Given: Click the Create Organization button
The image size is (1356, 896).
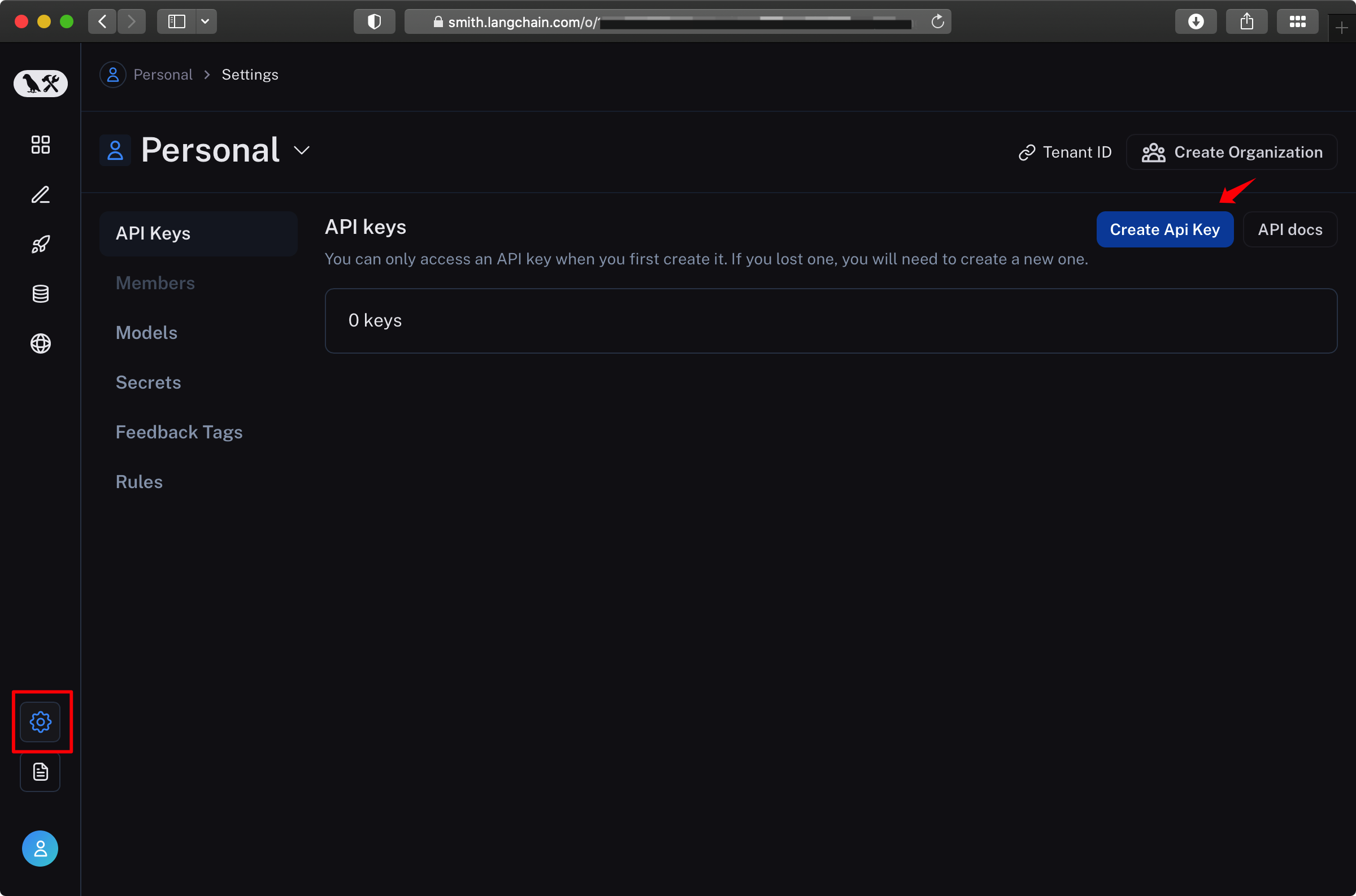Looking at the screenshot, I should pyautogui.click(x=1232, y=152).
